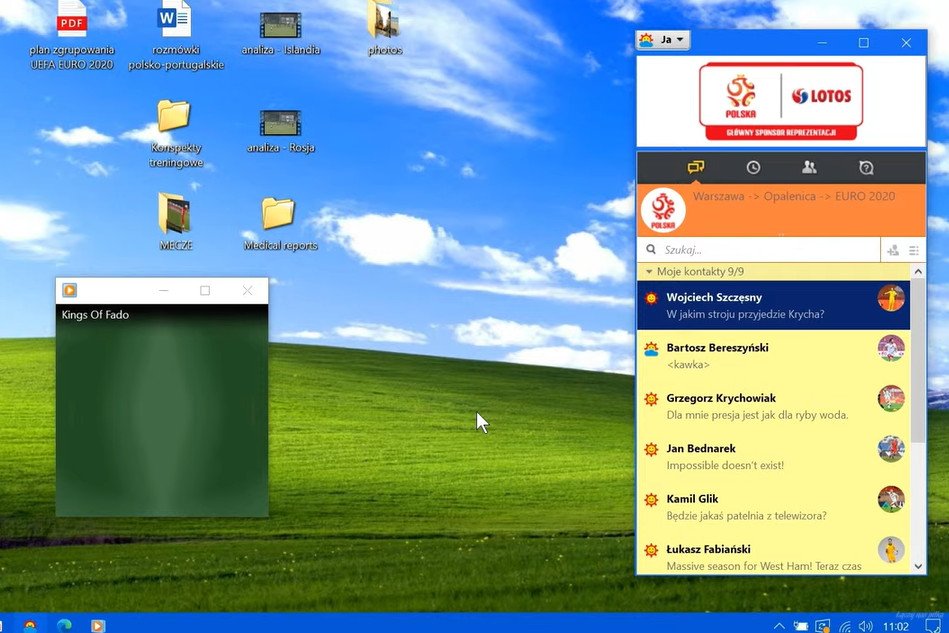The image size is (949, 633).
Task: Select the 'Medical reports' folder
Action: tap(279, 213)
